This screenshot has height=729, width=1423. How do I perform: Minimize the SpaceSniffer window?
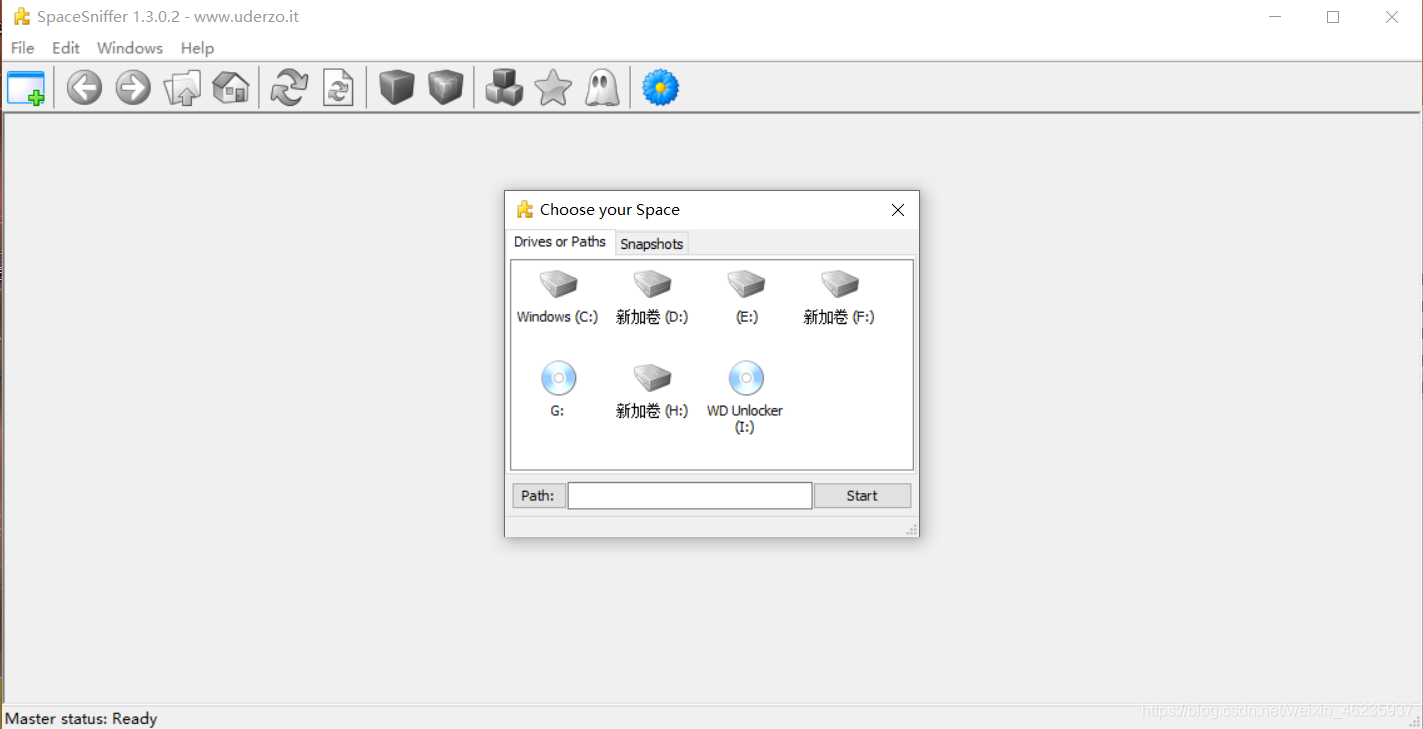(x=1274, y=17)
